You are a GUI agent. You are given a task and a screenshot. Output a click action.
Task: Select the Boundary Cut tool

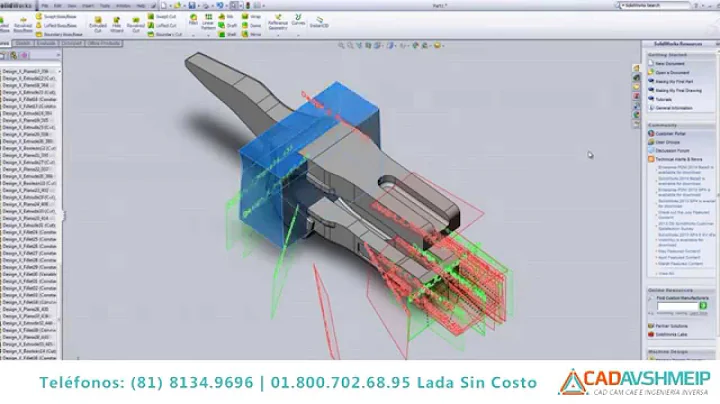[165, 34]
